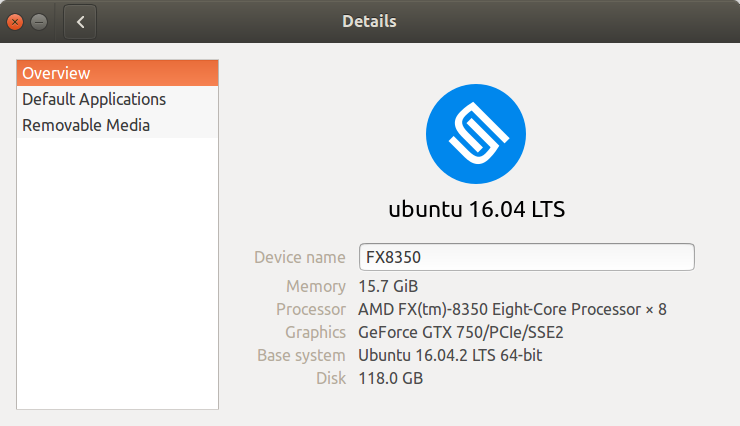
Task: Click the Device name field containing FX8350
Action: click(527, 257)
